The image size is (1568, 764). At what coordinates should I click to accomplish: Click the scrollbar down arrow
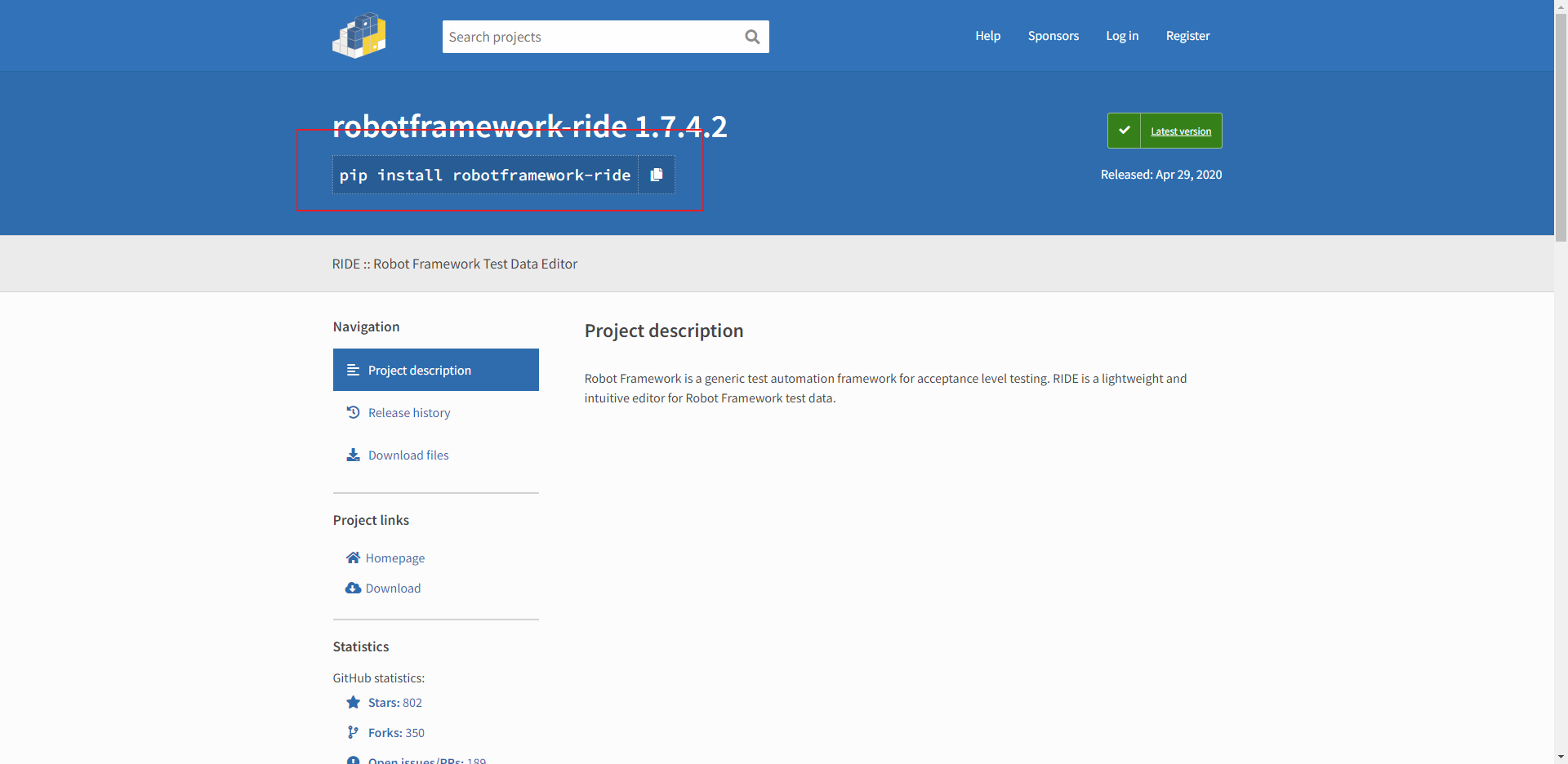1561,757
